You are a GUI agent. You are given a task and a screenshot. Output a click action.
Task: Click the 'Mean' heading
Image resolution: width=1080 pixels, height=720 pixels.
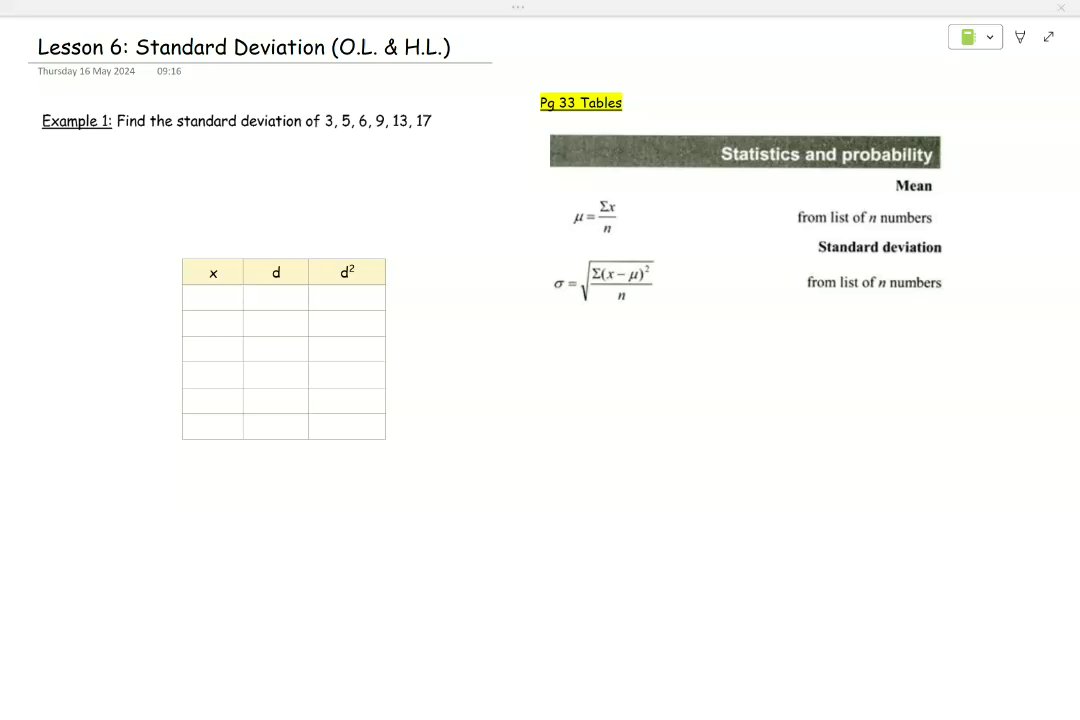click(913, 186)
